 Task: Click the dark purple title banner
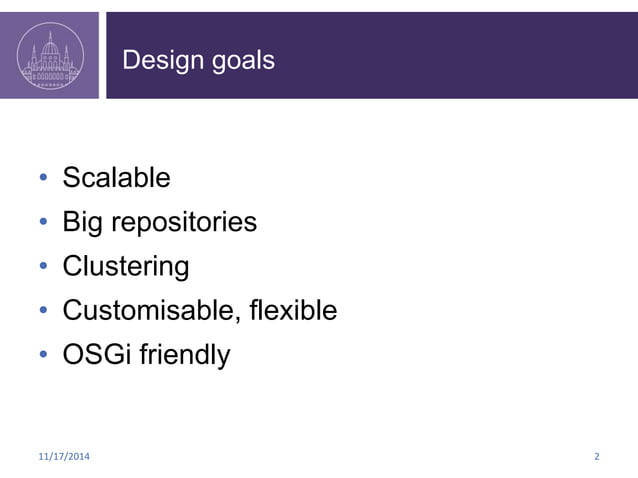372,55
